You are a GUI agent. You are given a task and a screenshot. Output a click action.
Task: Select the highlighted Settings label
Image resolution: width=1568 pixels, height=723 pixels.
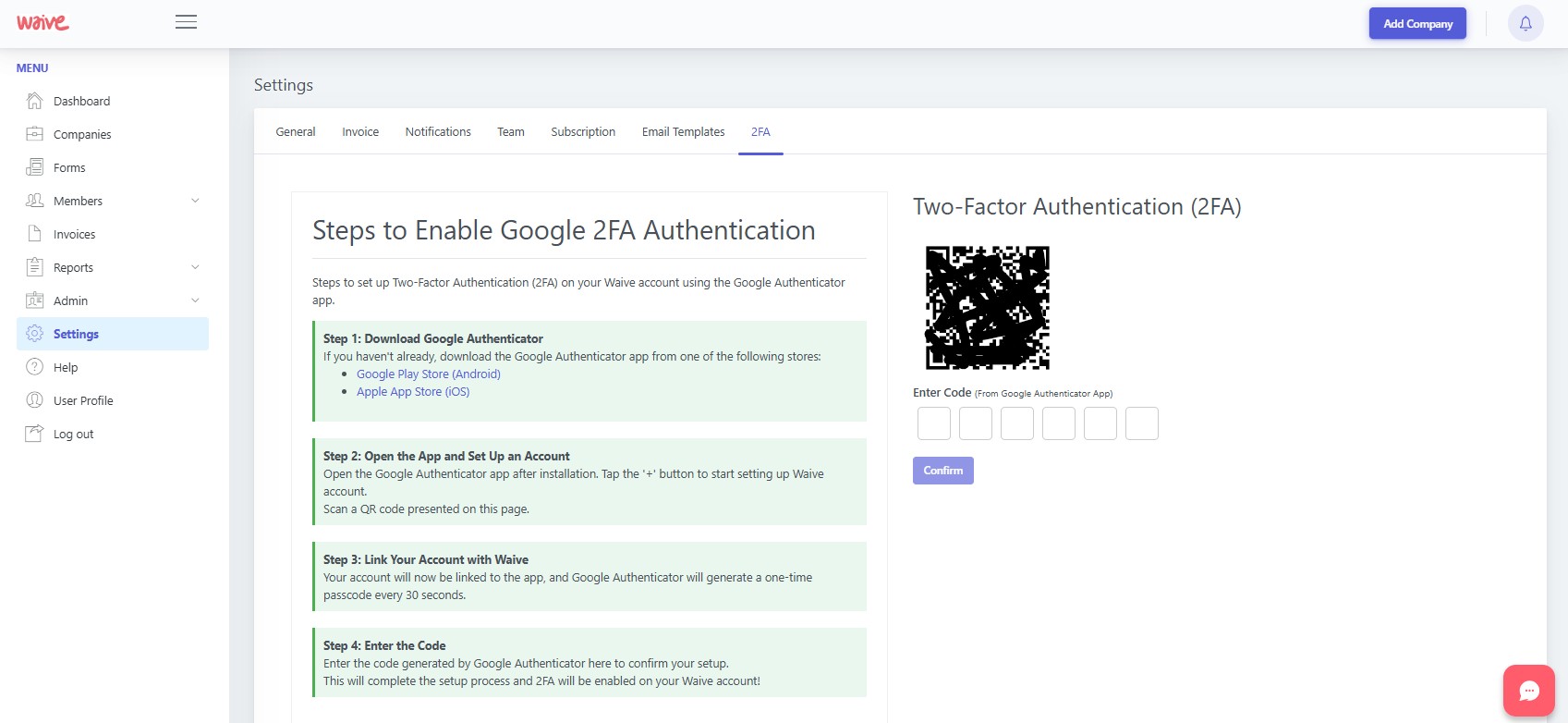(x=77, y=334)
